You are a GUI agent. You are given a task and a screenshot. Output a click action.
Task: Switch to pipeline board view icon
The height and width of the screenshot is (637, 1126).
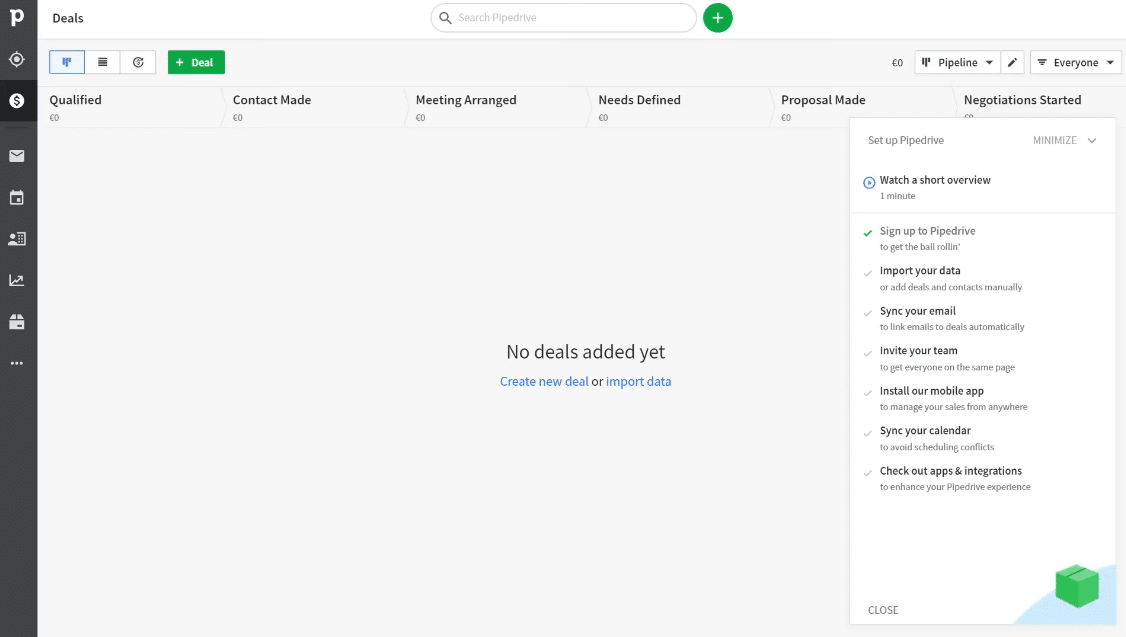coord(67,62)
